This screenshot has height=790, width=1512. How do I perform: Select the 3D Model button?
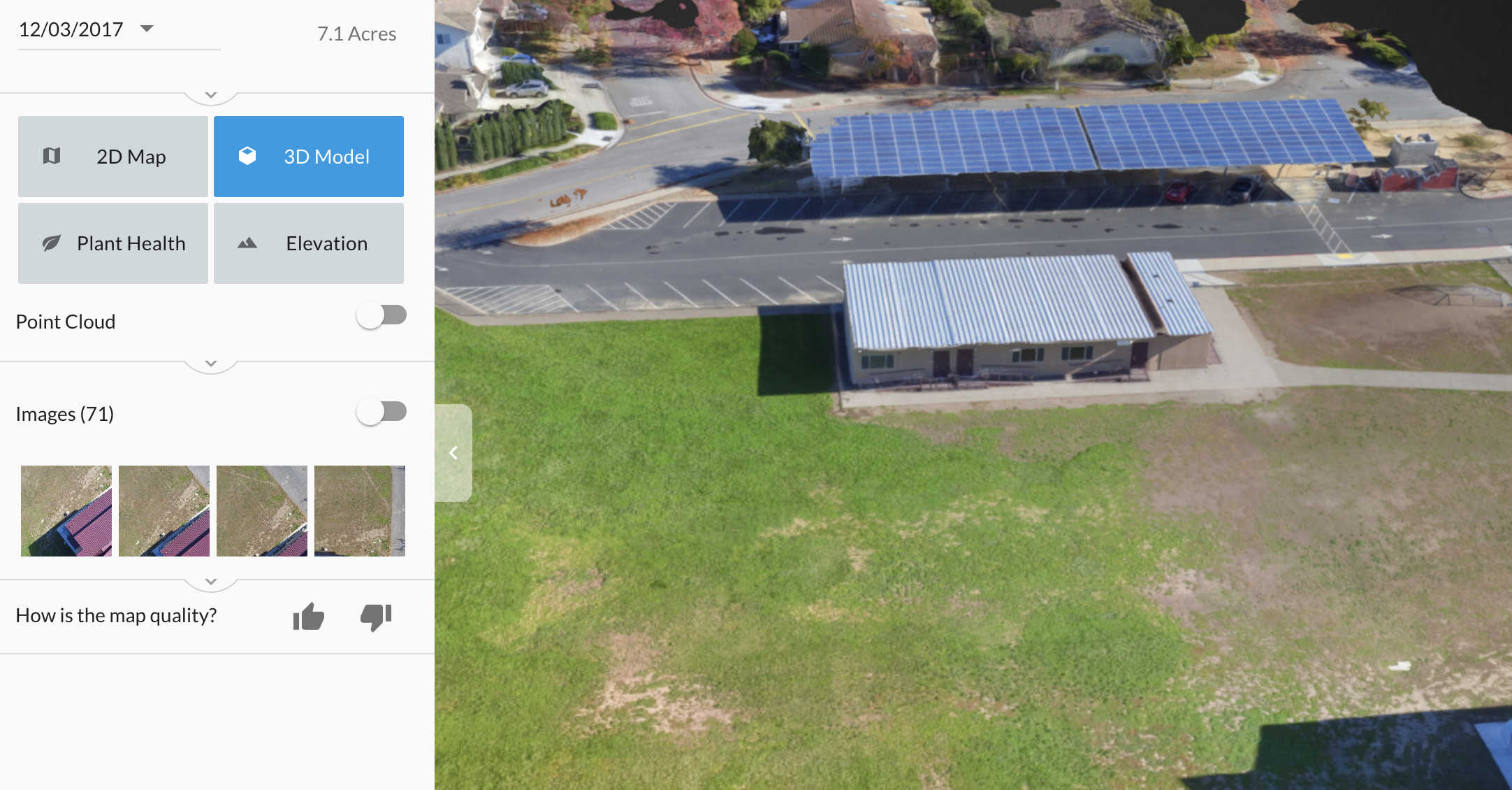(x=309, y=157)
